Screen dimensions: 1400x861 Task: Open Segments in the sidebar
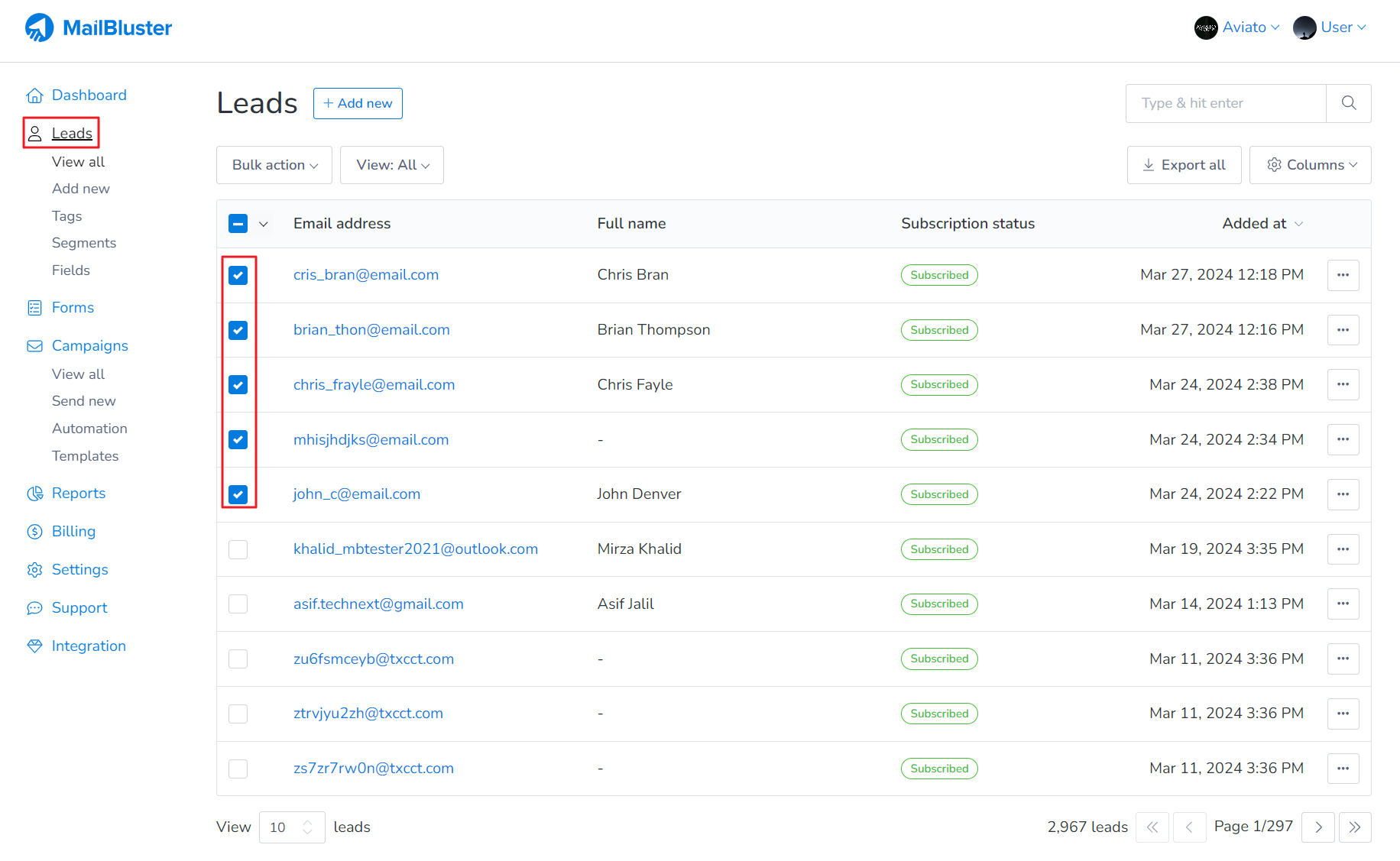tap(84, 243)
